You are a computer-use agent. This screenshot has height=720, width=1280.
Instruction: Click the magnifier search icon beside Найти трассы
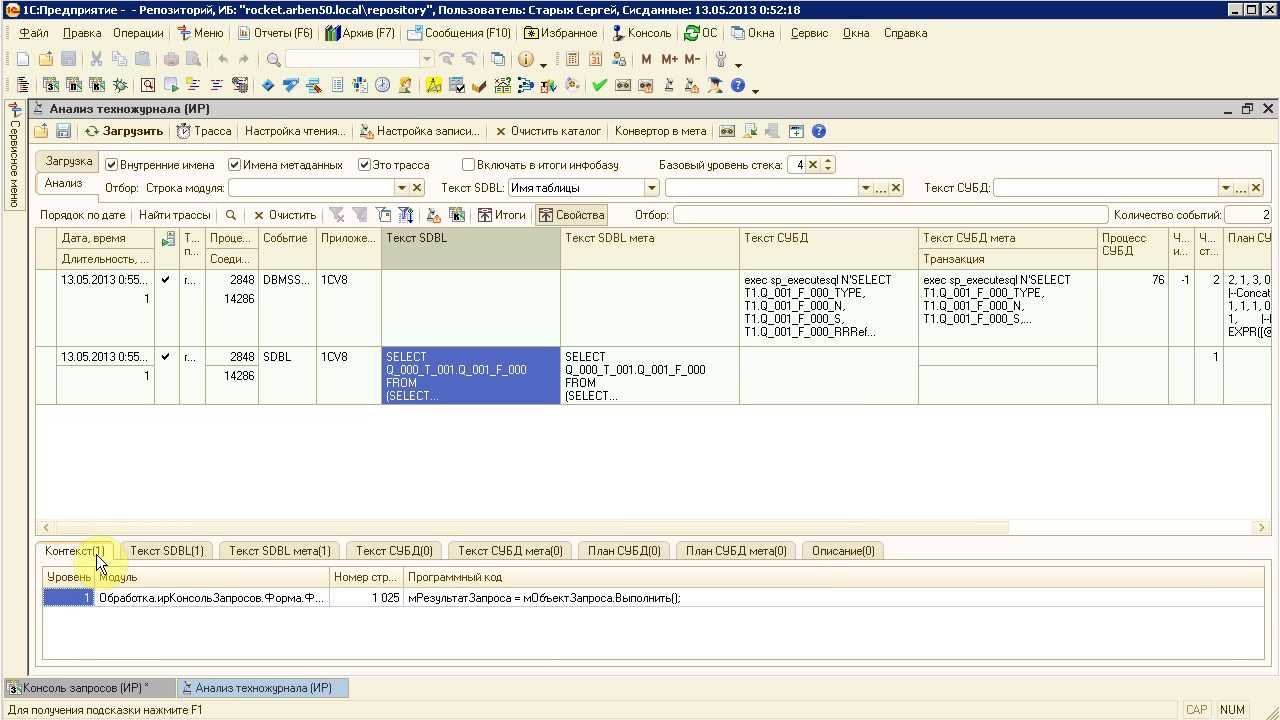[231, 215]
